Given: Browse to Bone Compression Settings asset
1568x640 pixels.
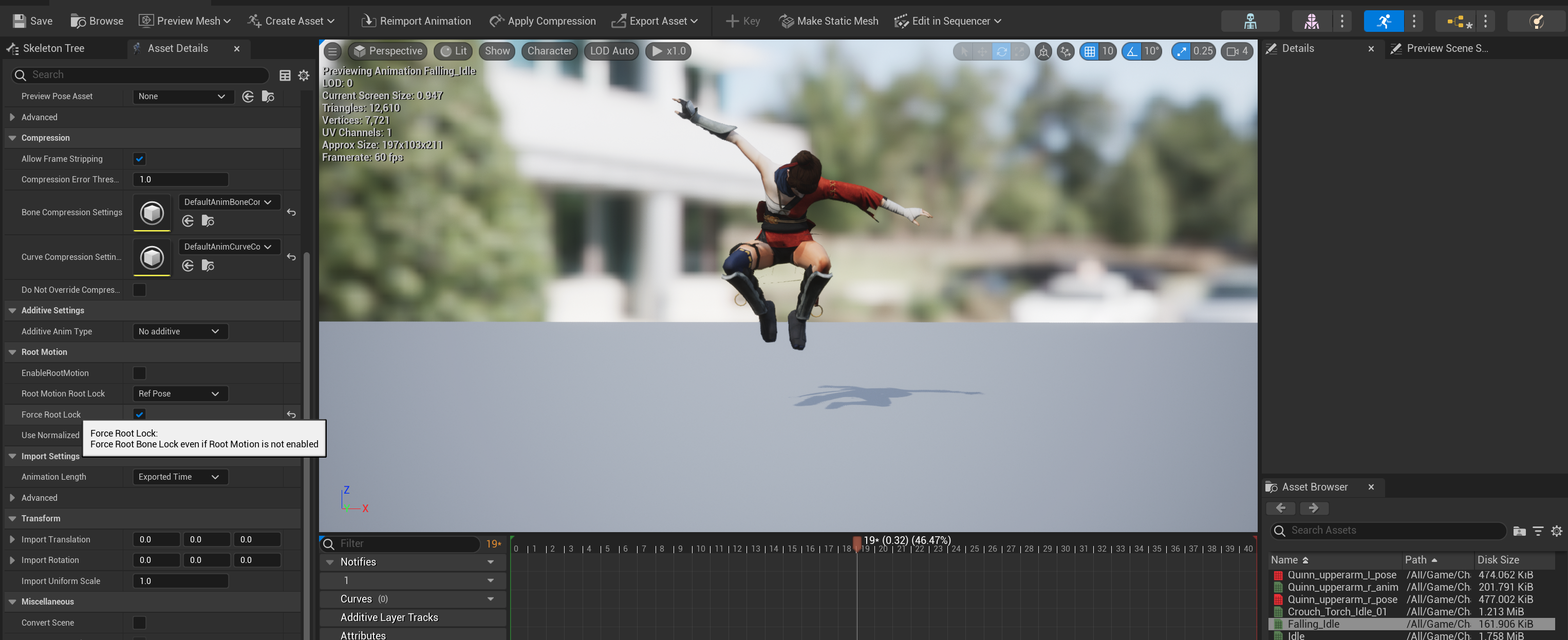Looking at the screenshot, I should click(x=208, y=221).
